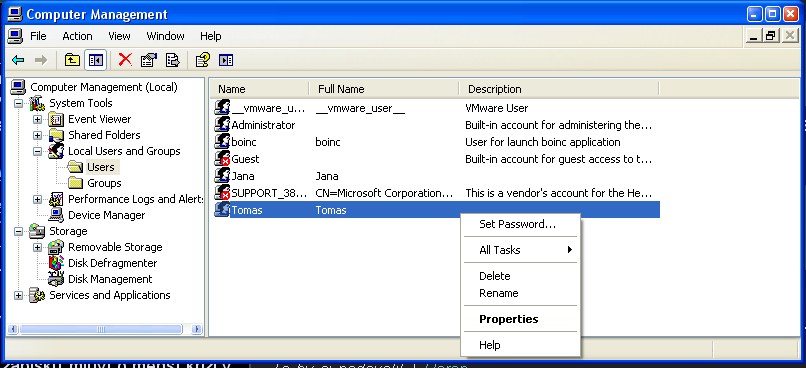Screen dimensions: 806x368
Task: Open Properties toolbar icon
Action: click(149, 60)
